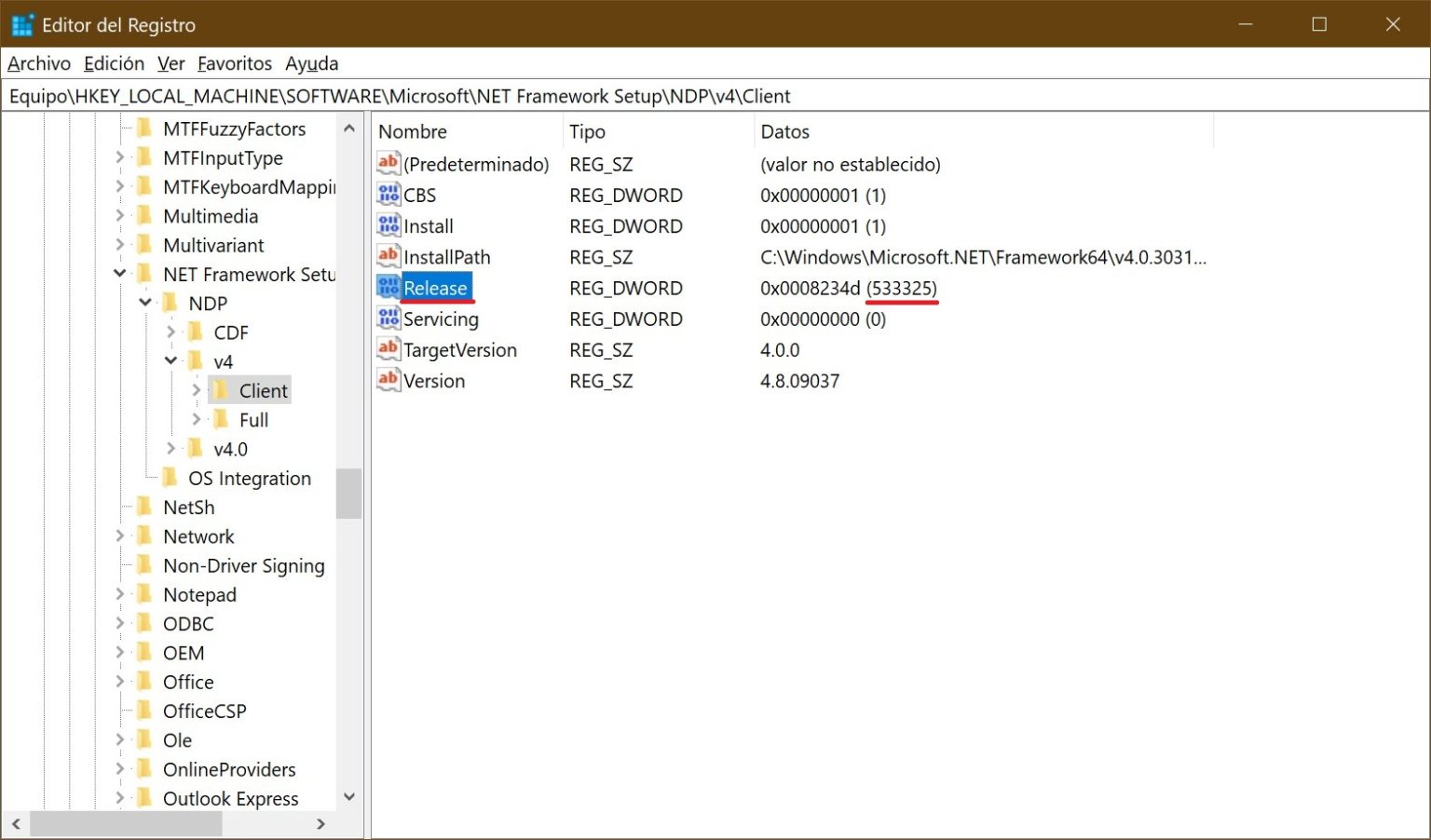1431x840 pixels.
Task: Expand the Multimedia key chevron
Action: pyautogui.click(x=120, y=216)
